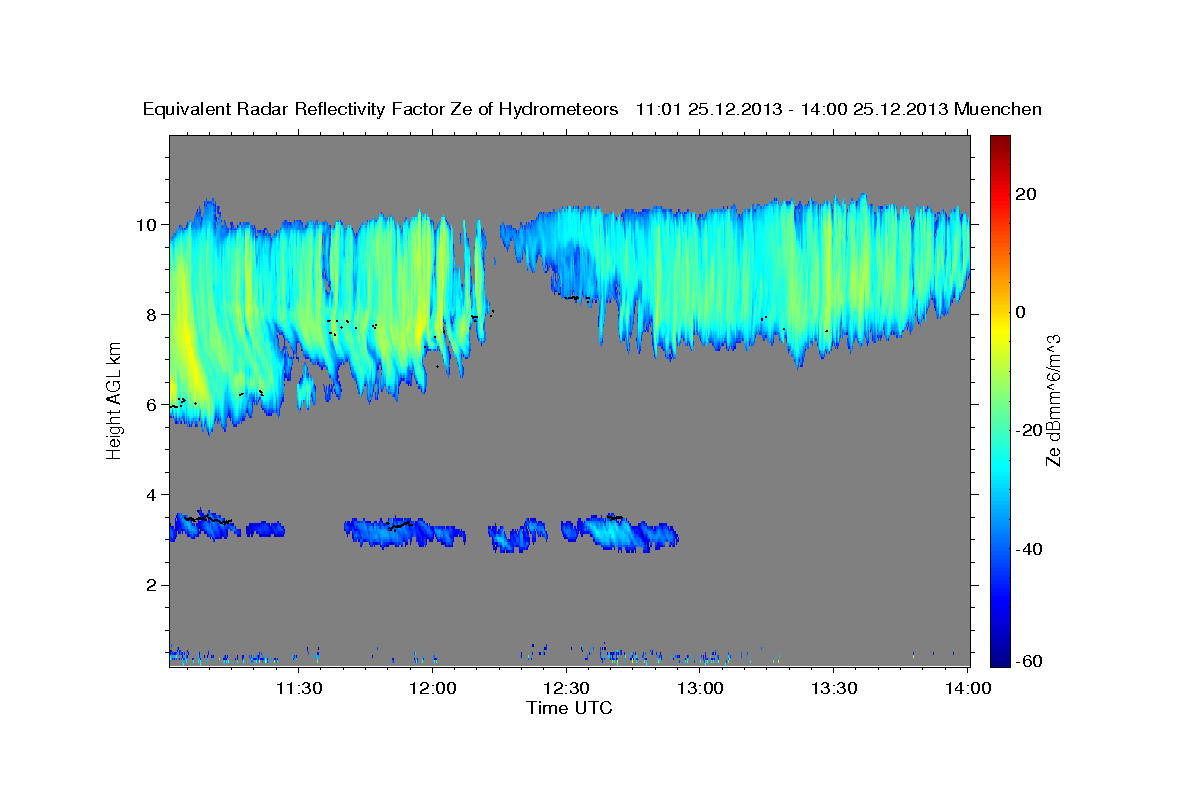Click the colorbar label 20

(x=1027, y=194)
